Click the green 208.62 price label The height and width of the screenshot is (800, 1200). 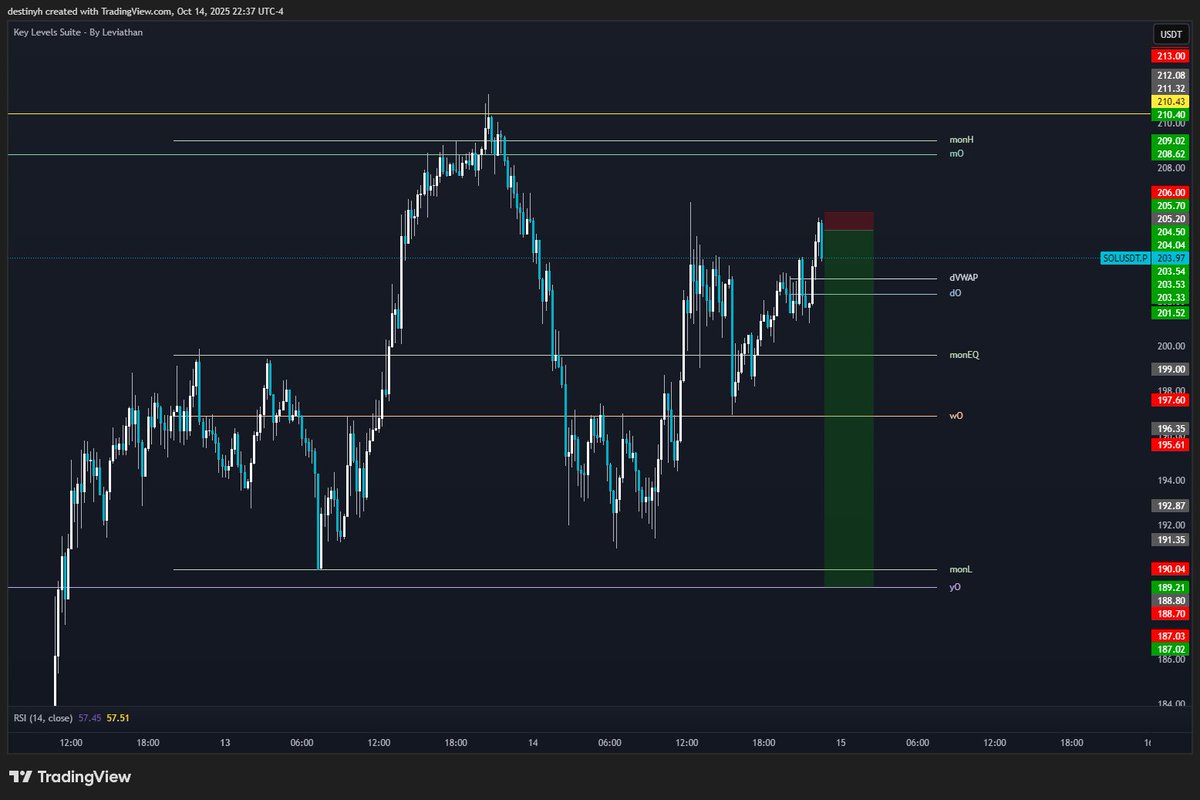(x=1169, y=154)
